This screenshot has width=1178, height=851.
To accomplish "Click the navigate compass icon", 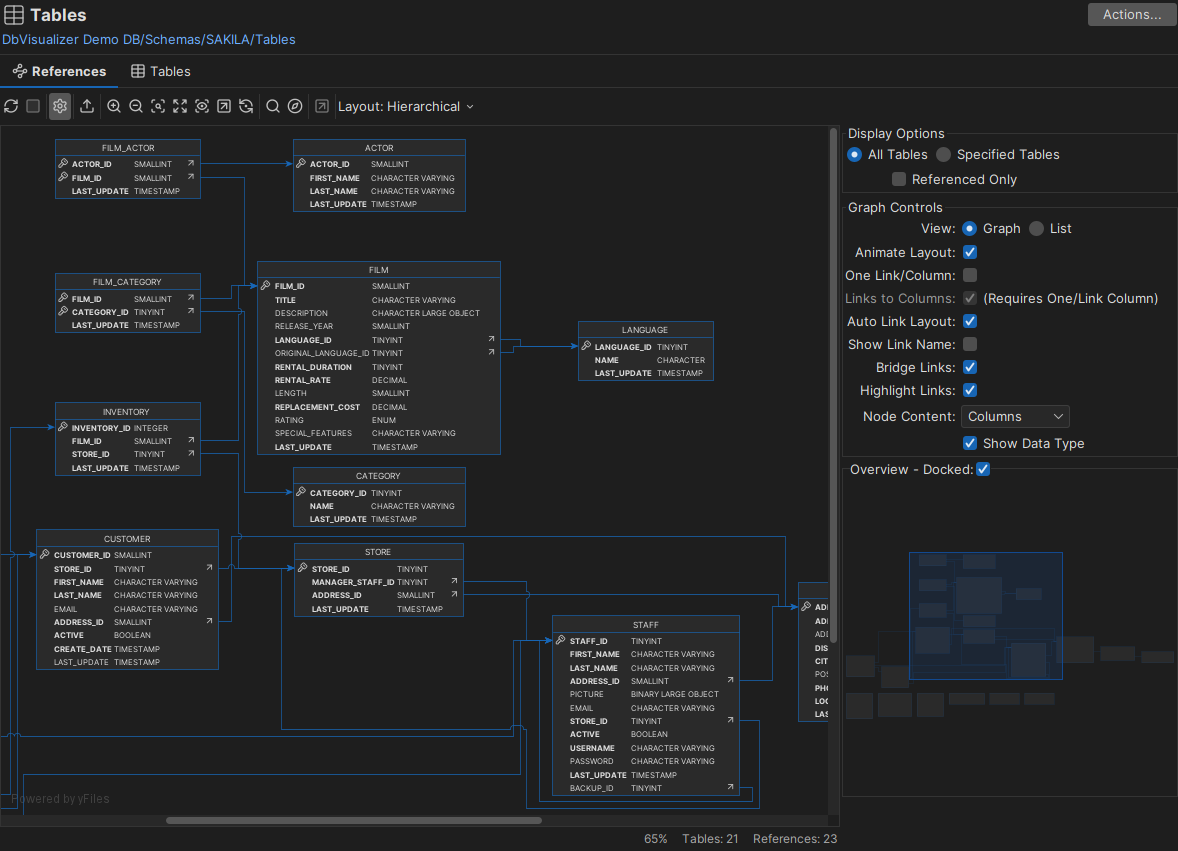I will click(294, 106).
